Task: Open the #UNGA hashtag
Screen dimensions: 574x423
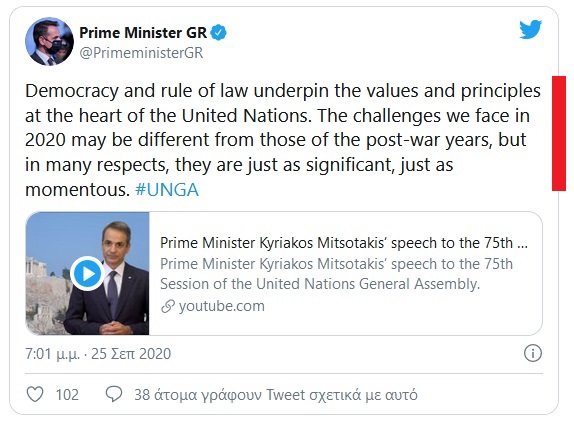Action: [167, 190]
